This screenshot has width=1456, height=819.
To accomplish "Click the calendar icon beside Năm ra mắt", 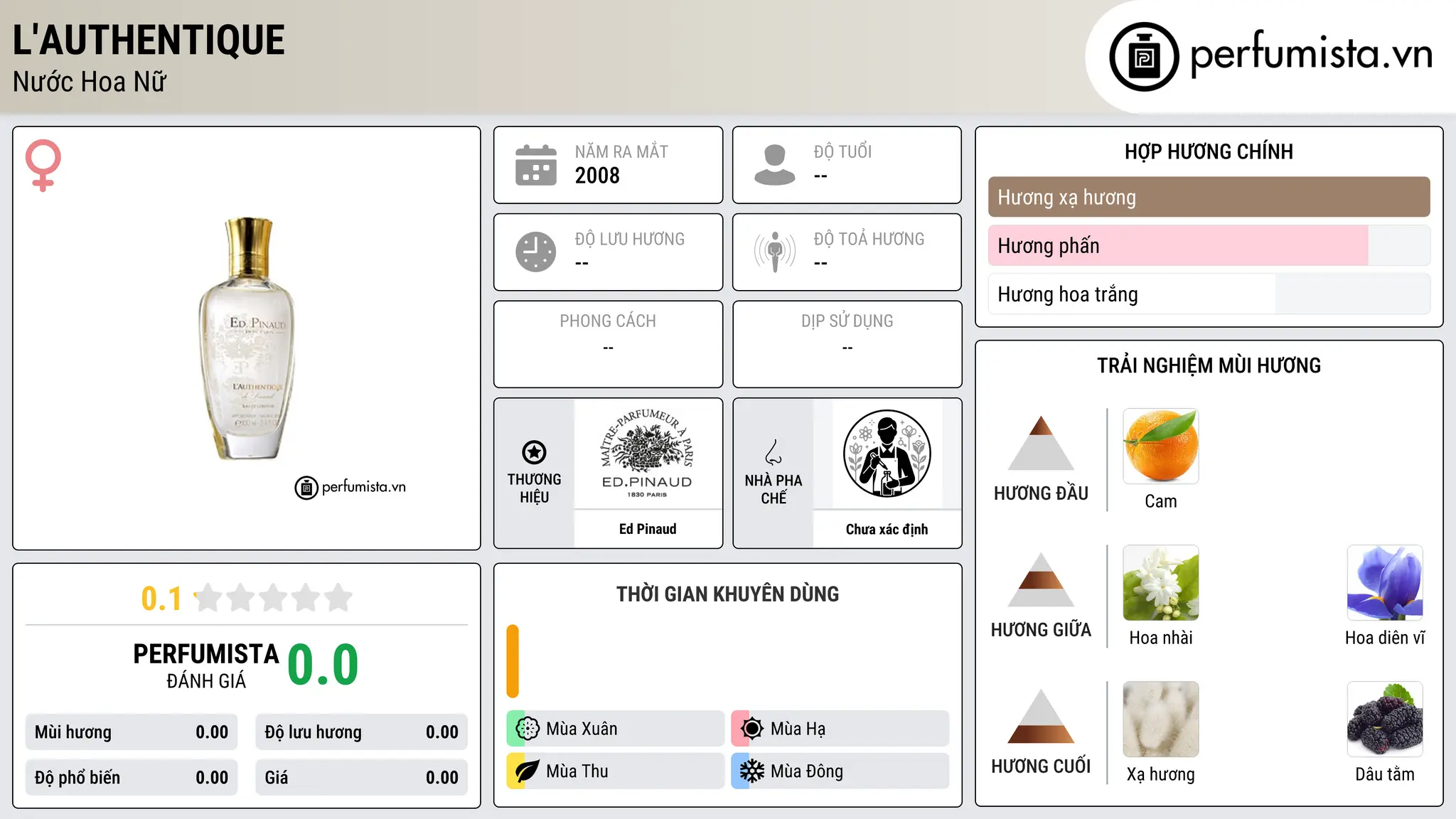I will pyautogui.click(x=536, y=165).
